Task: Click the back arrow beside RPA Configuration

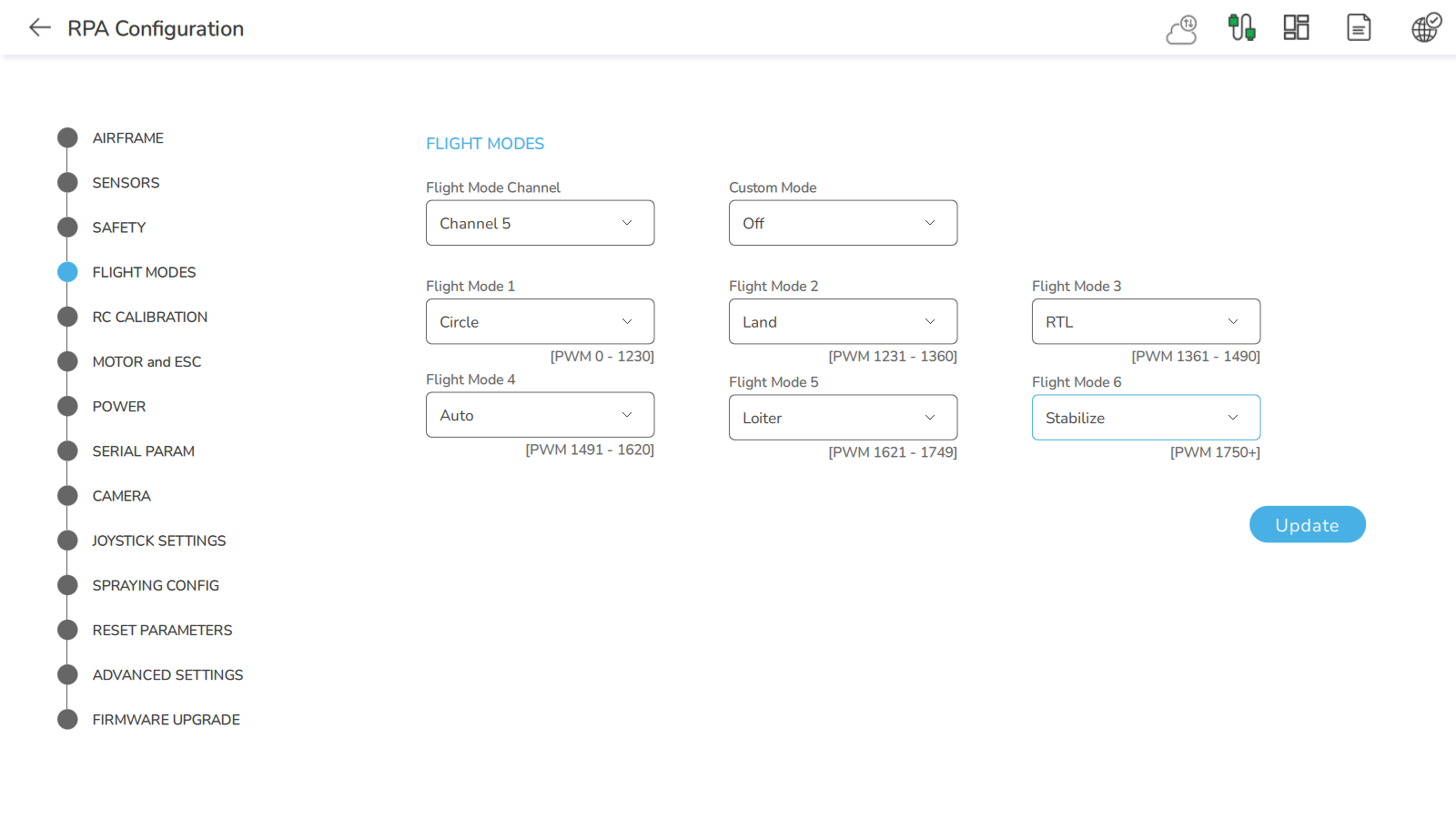Action: [39, 27]
